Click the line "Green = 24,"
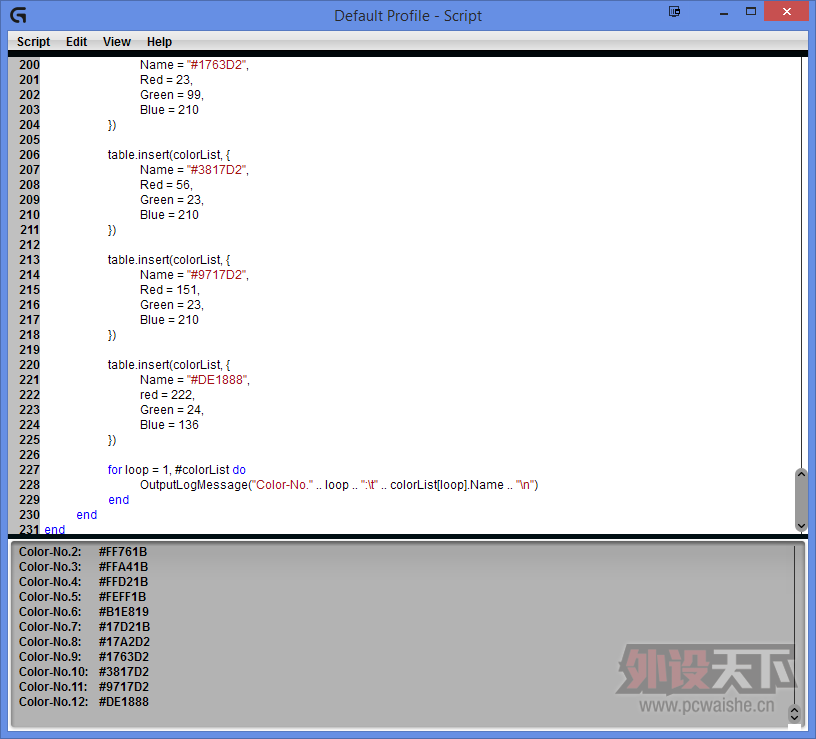This screenshot has height=739, width=816. [x=172, y=410]
